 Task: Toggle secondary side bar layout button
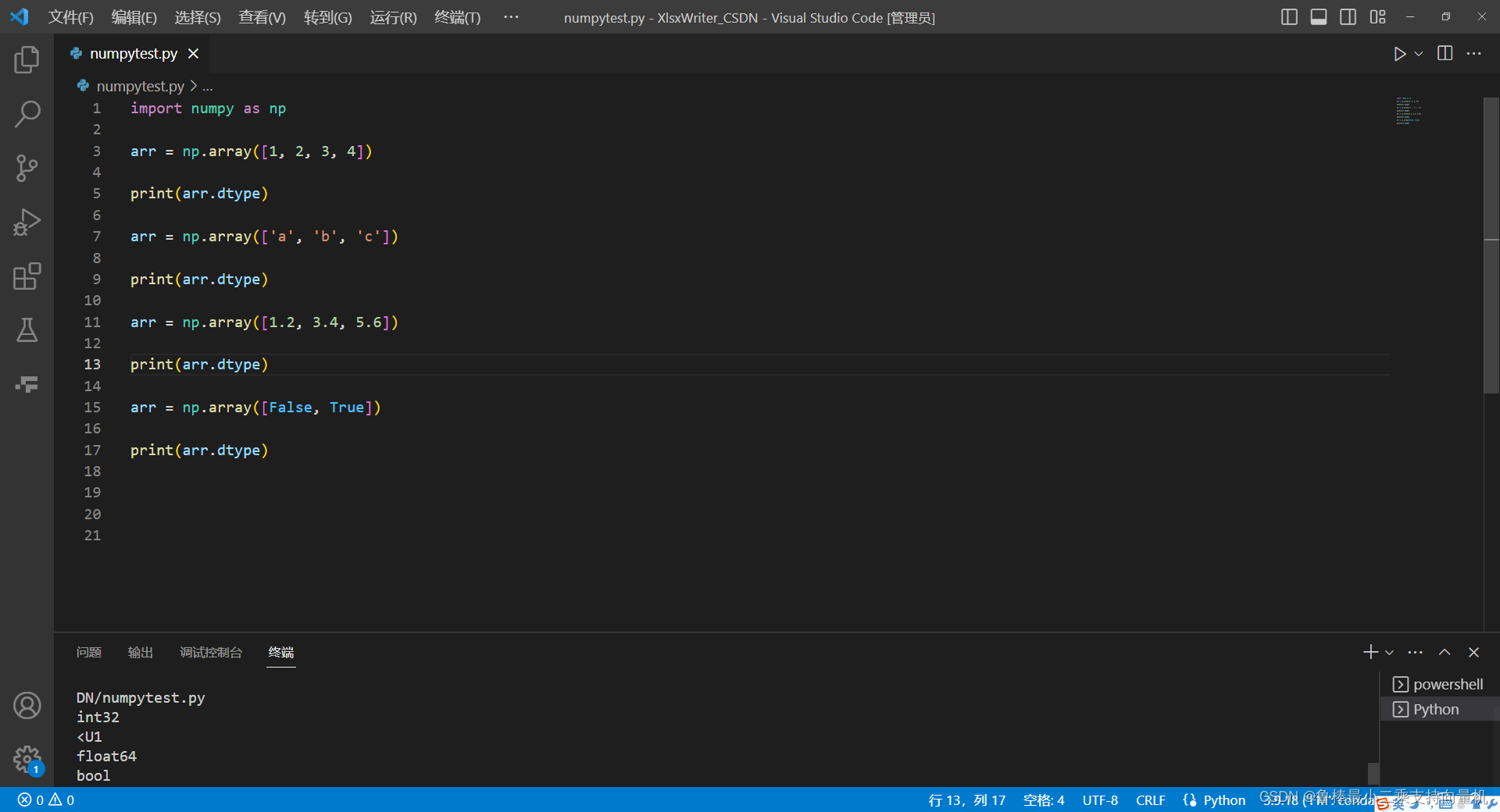pyautogui.click(x=1348, y=17)
